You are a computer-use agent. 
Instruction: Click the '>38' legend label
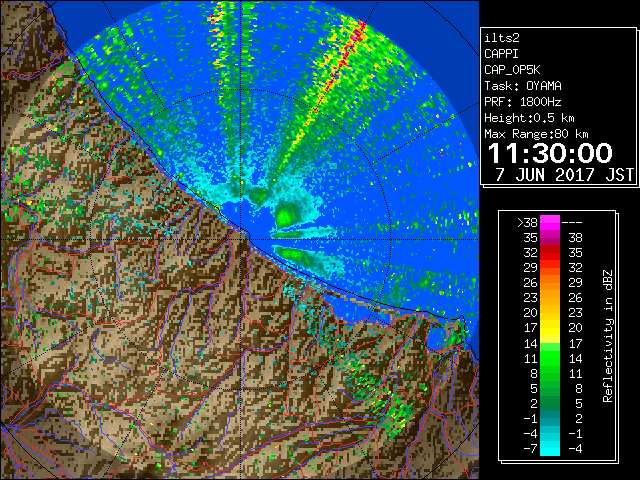point(527,223)
